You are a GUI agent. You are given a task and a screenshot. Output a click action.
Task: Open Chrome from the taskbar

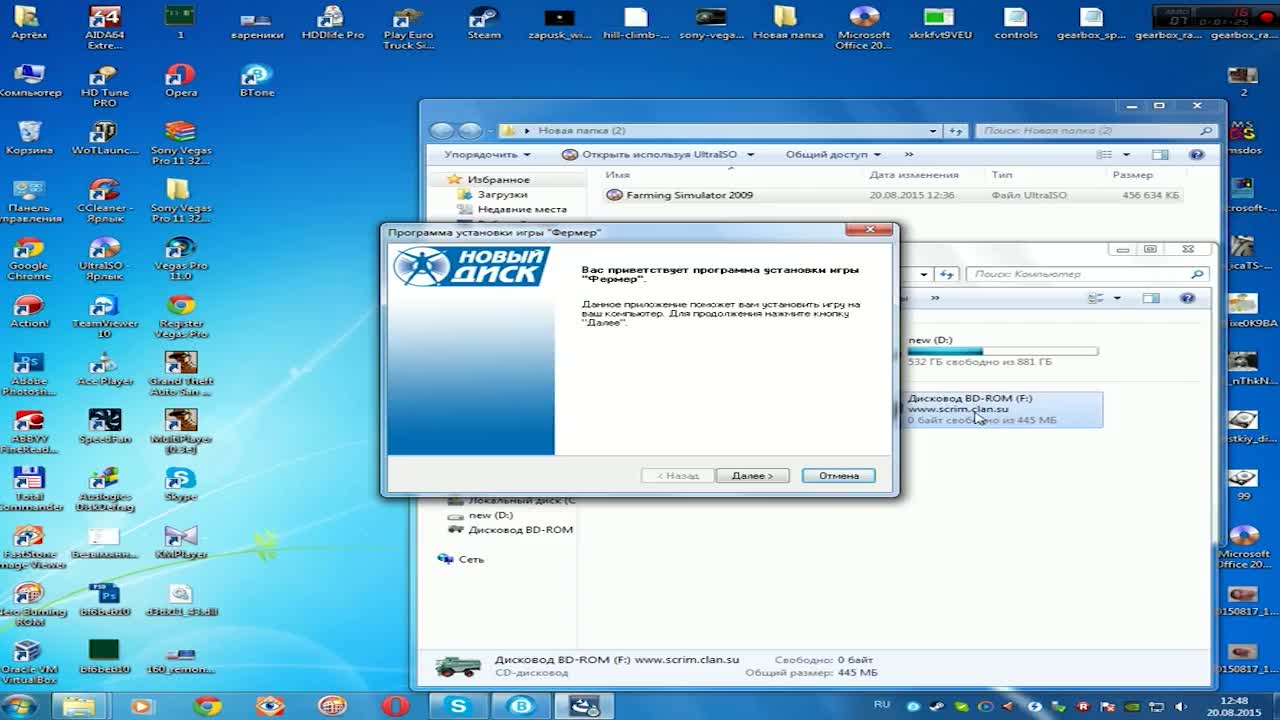tap(207, 706)
